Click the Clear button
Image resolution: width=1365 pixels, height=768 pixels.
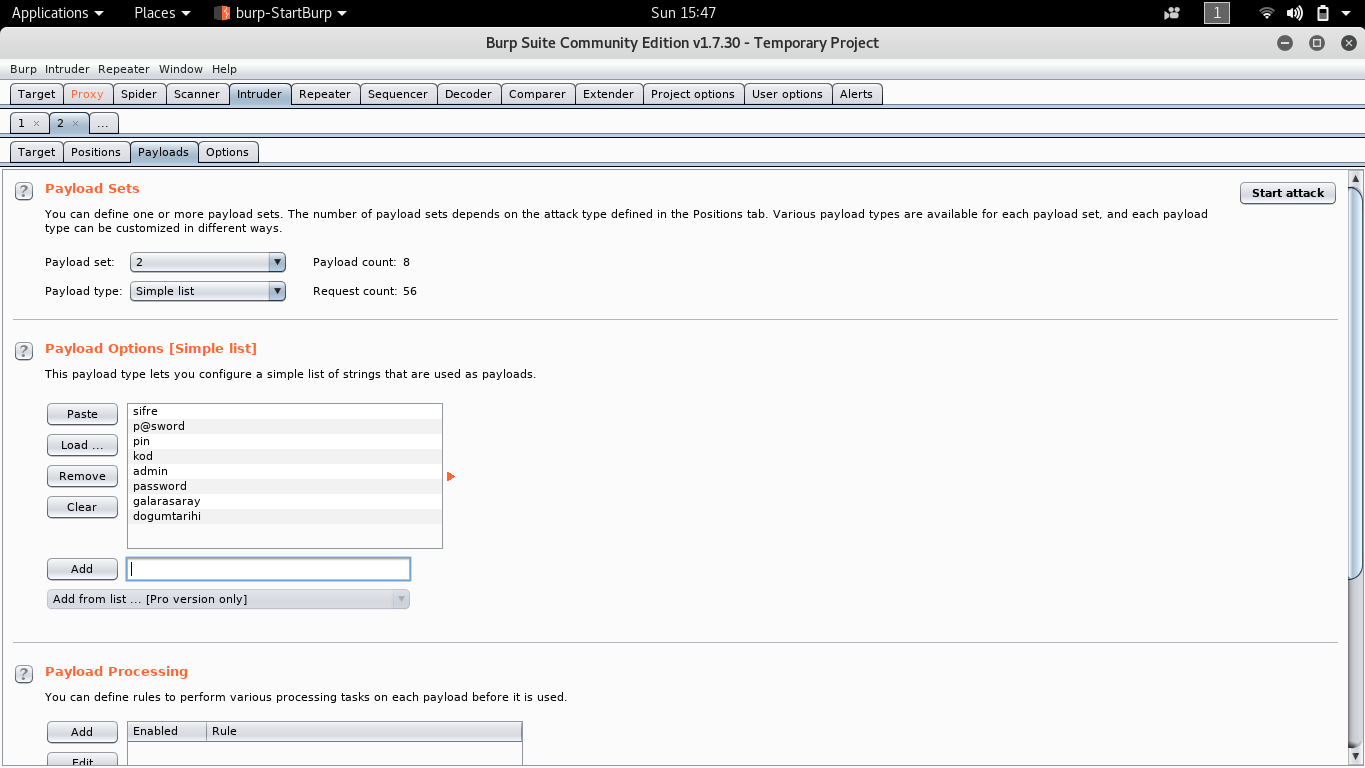(82, 507)
